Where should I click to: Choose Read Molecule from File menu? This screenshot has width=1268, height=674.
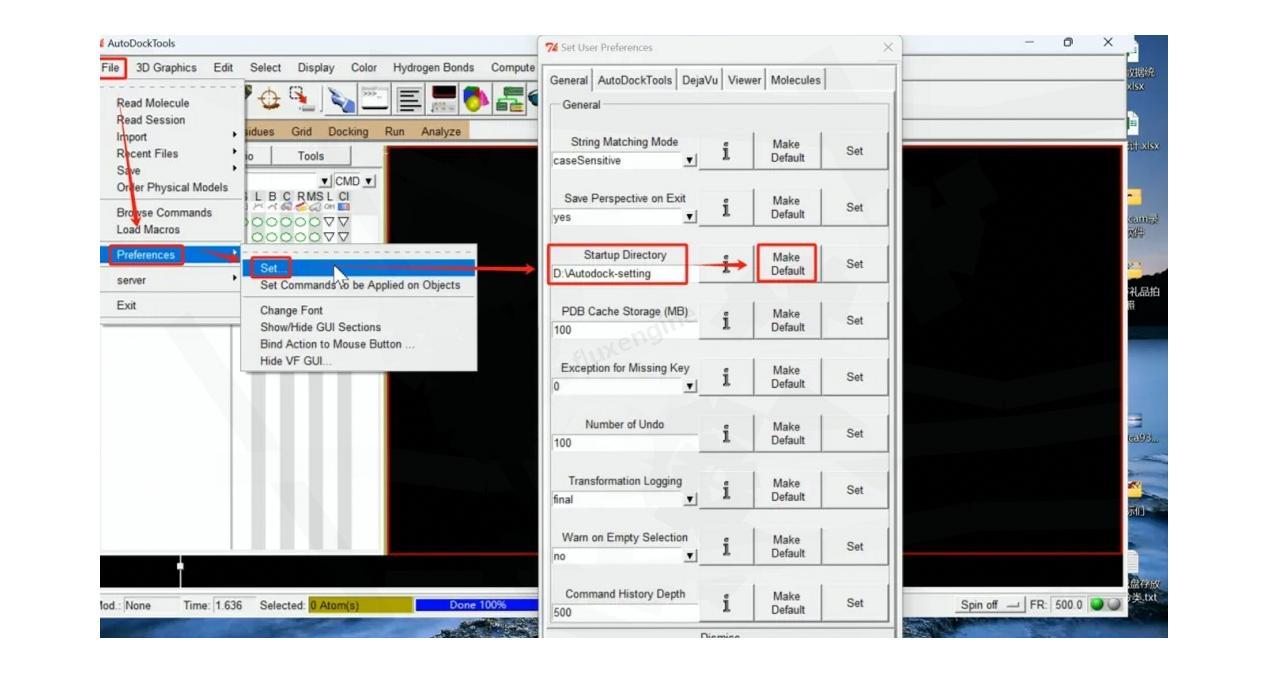[152, 103]
